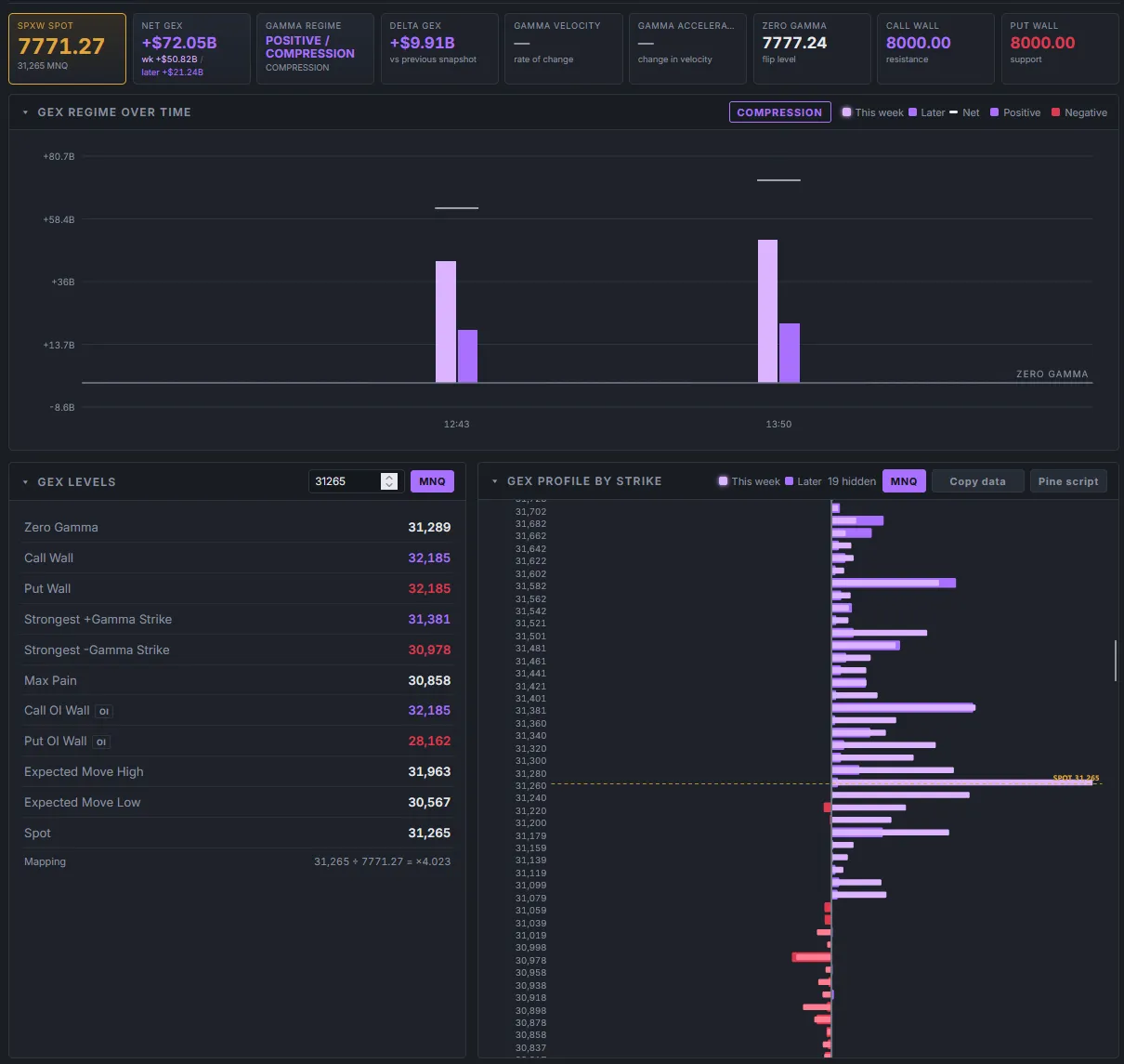Click the 31,179 strike label
This screenshot has width=1124, height=1064.
(x=531, y=836)
